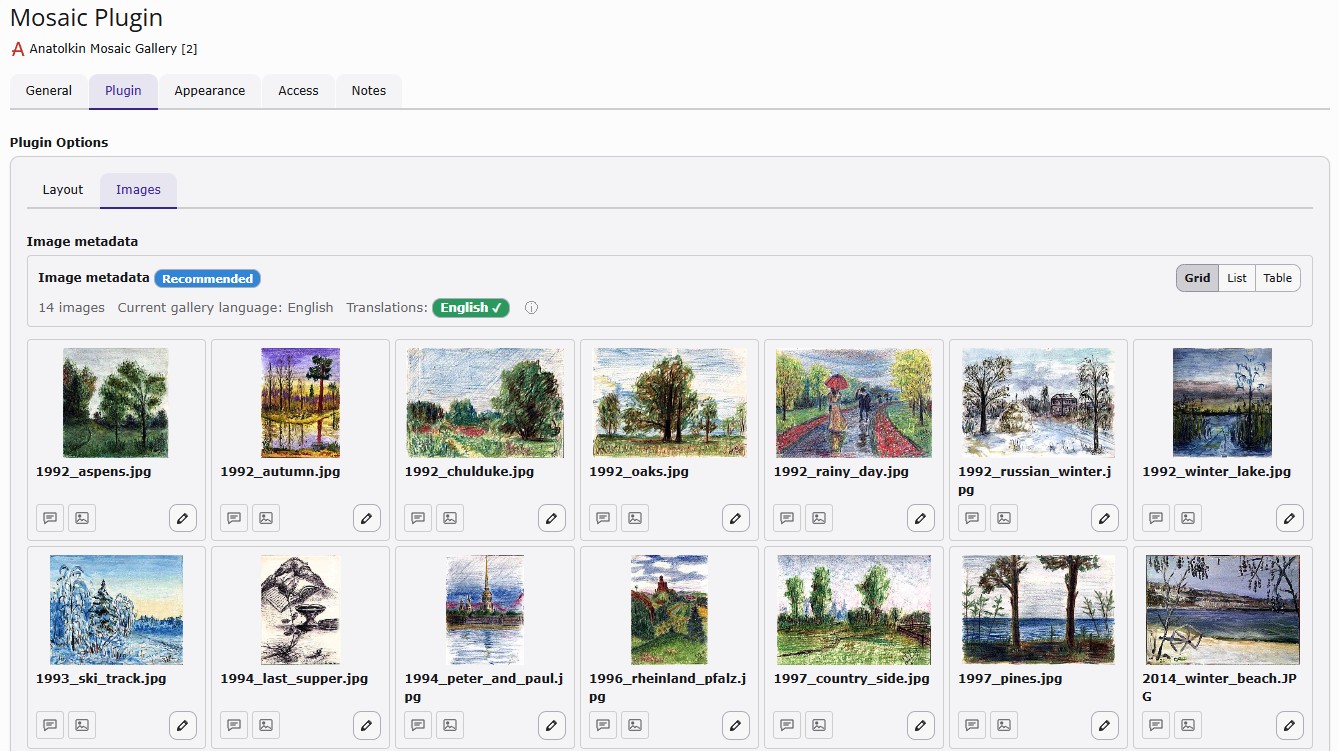Switch image metadata to List view
This screenshot has height=751, width=1339.
click(x=1237, y=278)
